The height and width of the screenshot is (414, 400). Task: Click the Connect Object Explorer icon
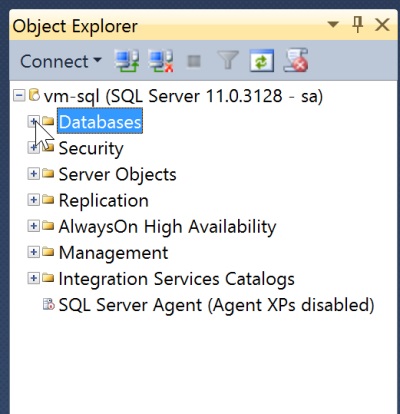pos(127,61)
